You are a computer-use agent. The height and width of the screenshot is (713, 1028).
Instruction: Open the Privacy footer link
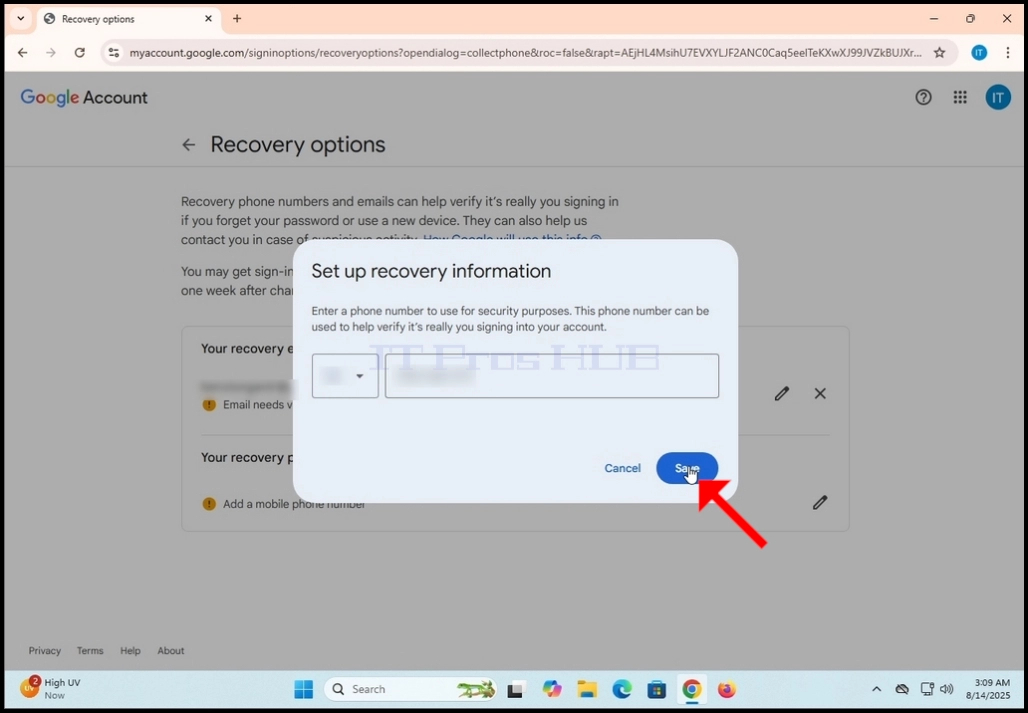point(45,651)
